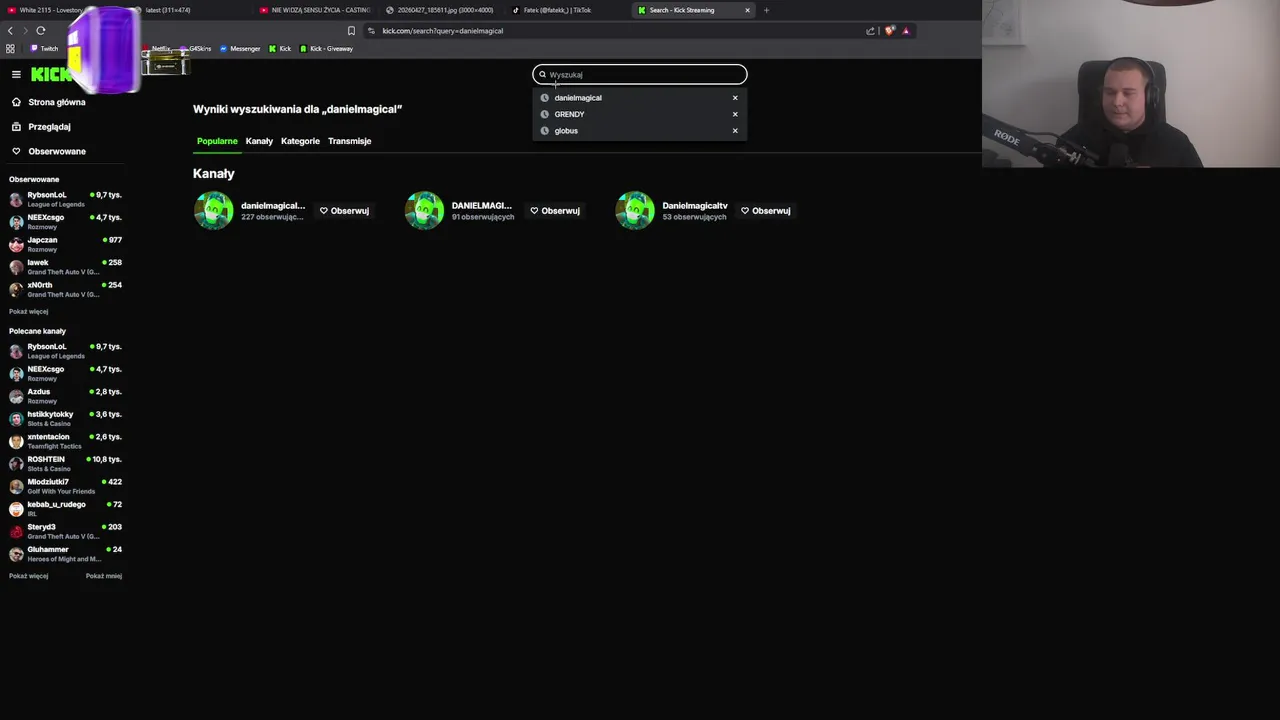The height and width of the screenshot is (720, 1280).
Task: Open Przeglądaj in the sidebar
Action: (x=49, y=127)
